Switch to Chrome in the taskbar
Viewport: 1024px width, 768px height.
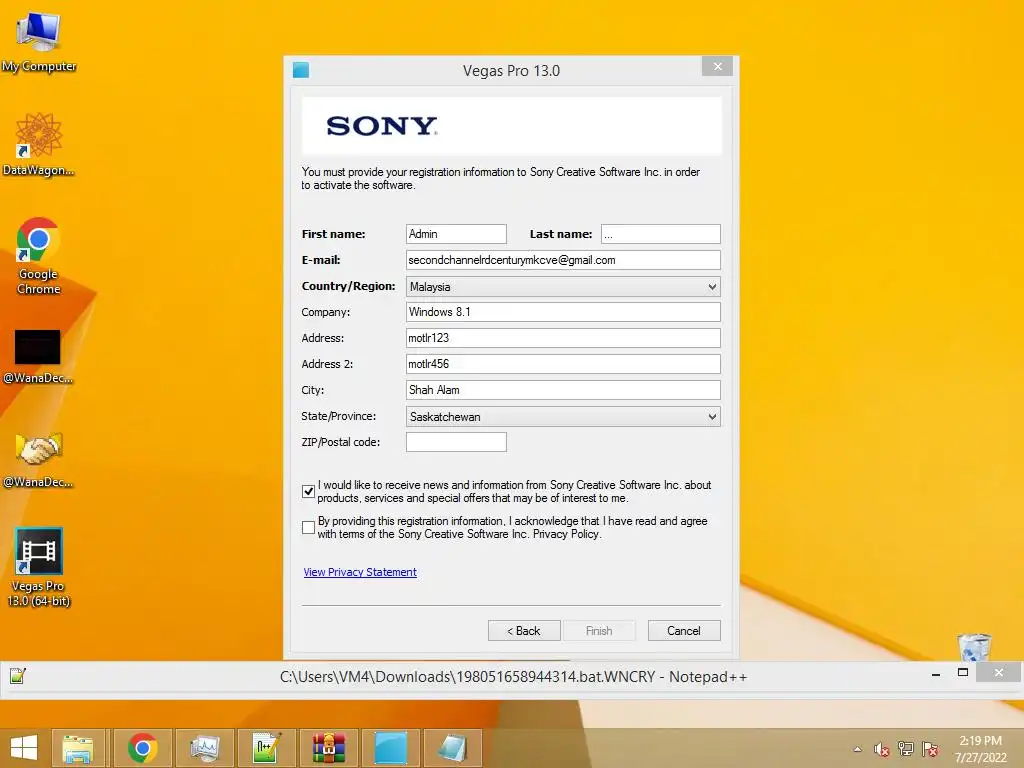142,748
